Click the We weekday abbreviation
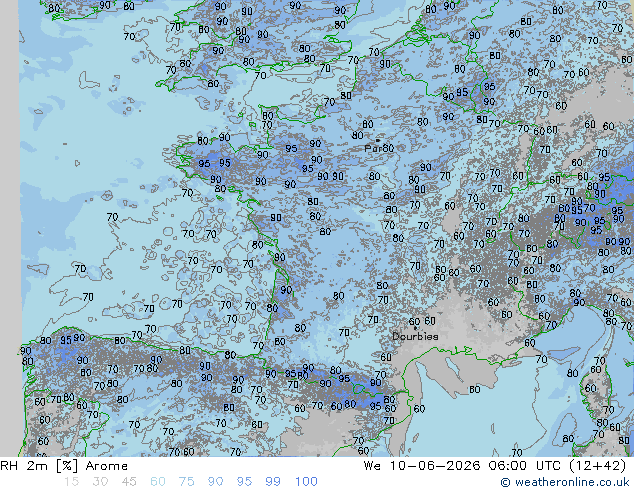This screenshot has height=490, width=634. pos(372,466)
